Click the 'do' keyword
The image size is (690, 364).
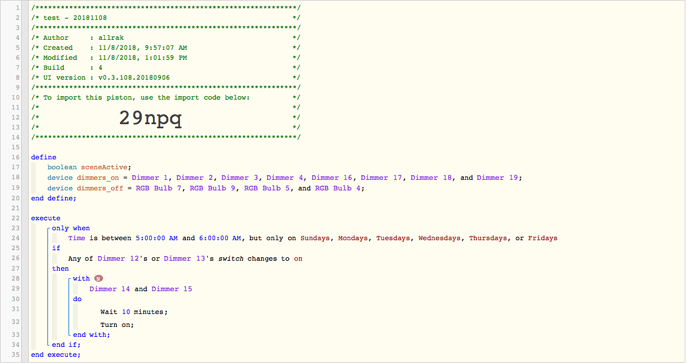pos(77,299)
